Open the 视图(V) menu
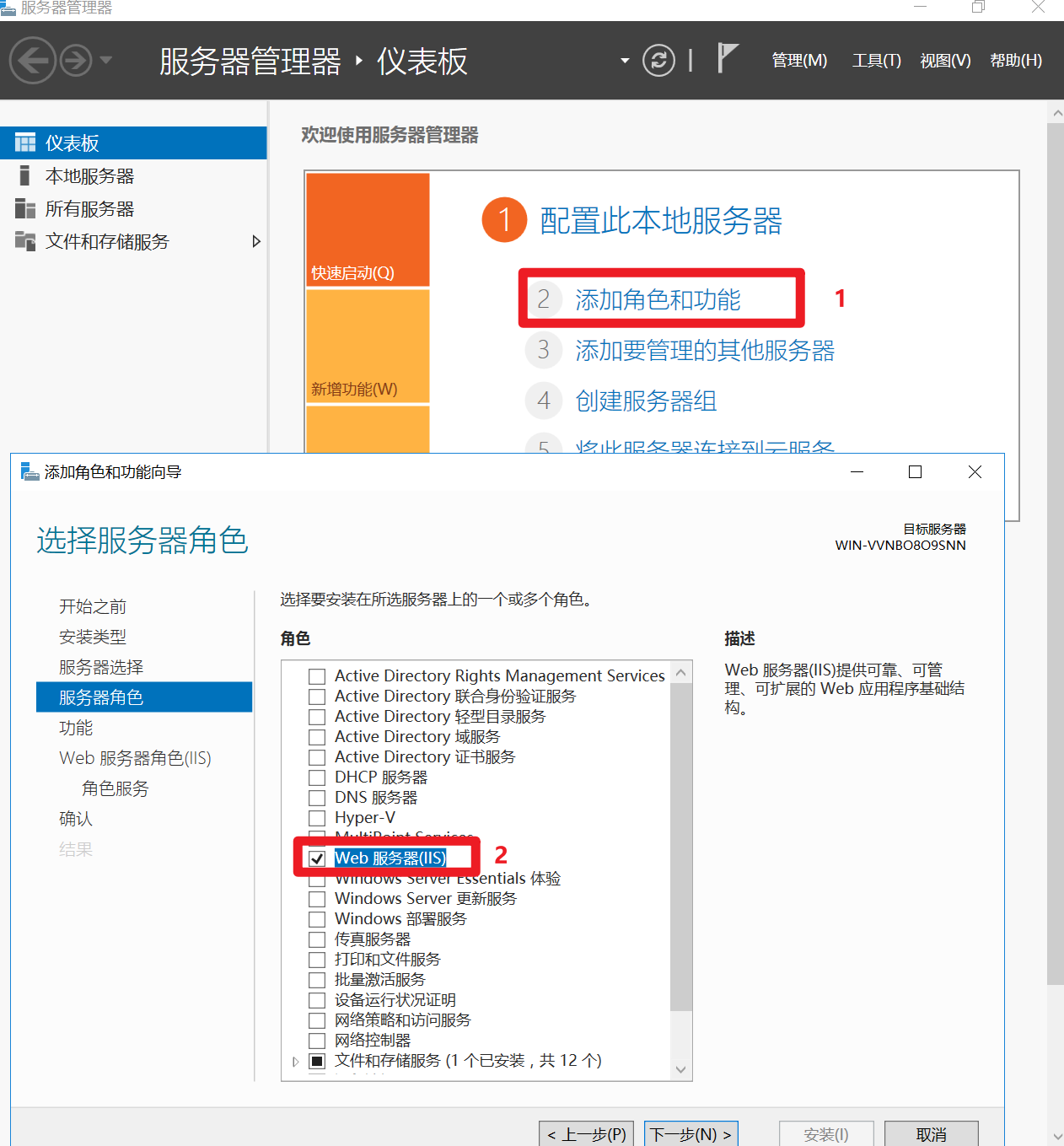 pyautogui.click(x=945, y=61)
